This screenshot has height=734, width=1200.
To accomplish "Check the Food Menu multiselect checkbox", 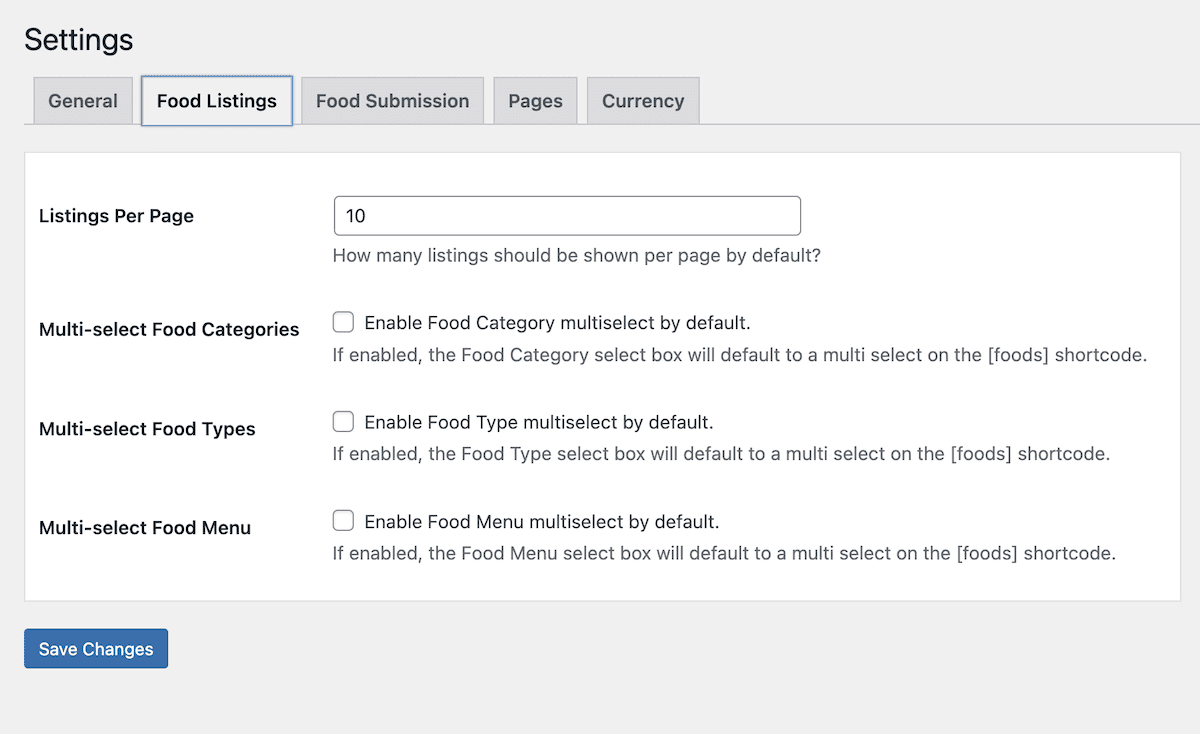I will click(343, 520).
